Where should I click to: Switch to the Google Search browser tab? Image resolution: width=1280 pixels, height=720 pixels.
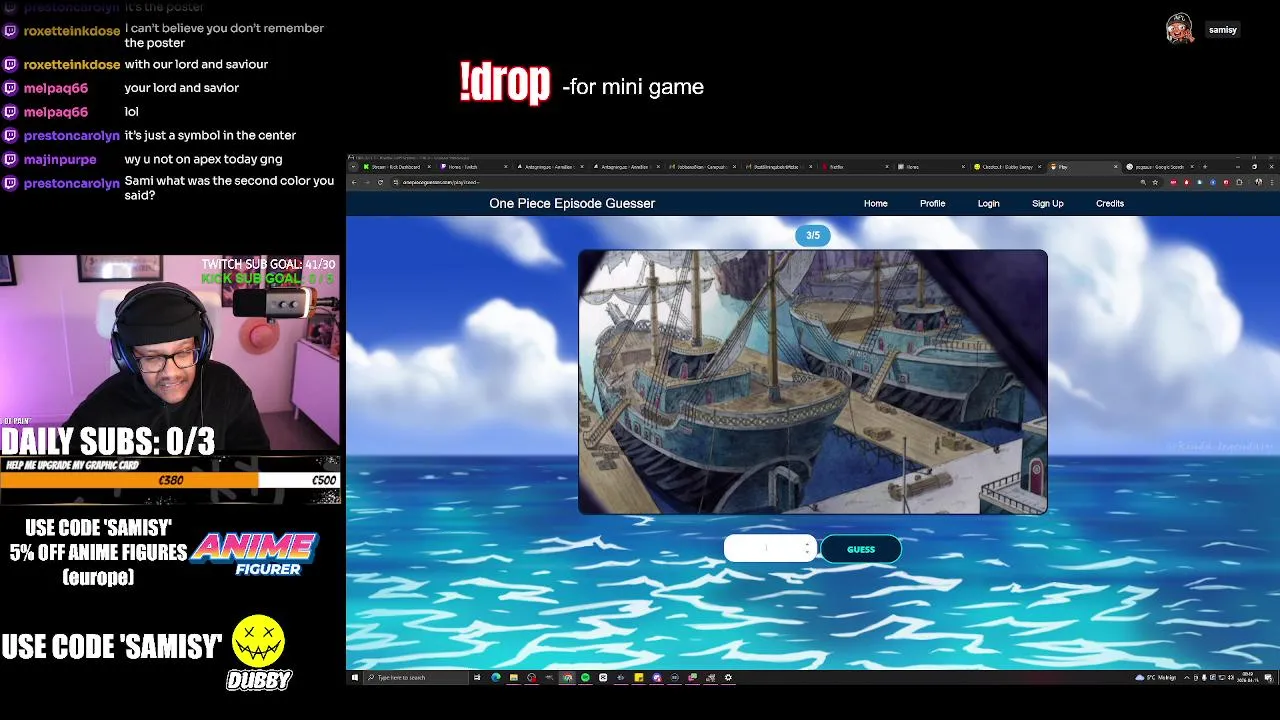coord(1158,167)
